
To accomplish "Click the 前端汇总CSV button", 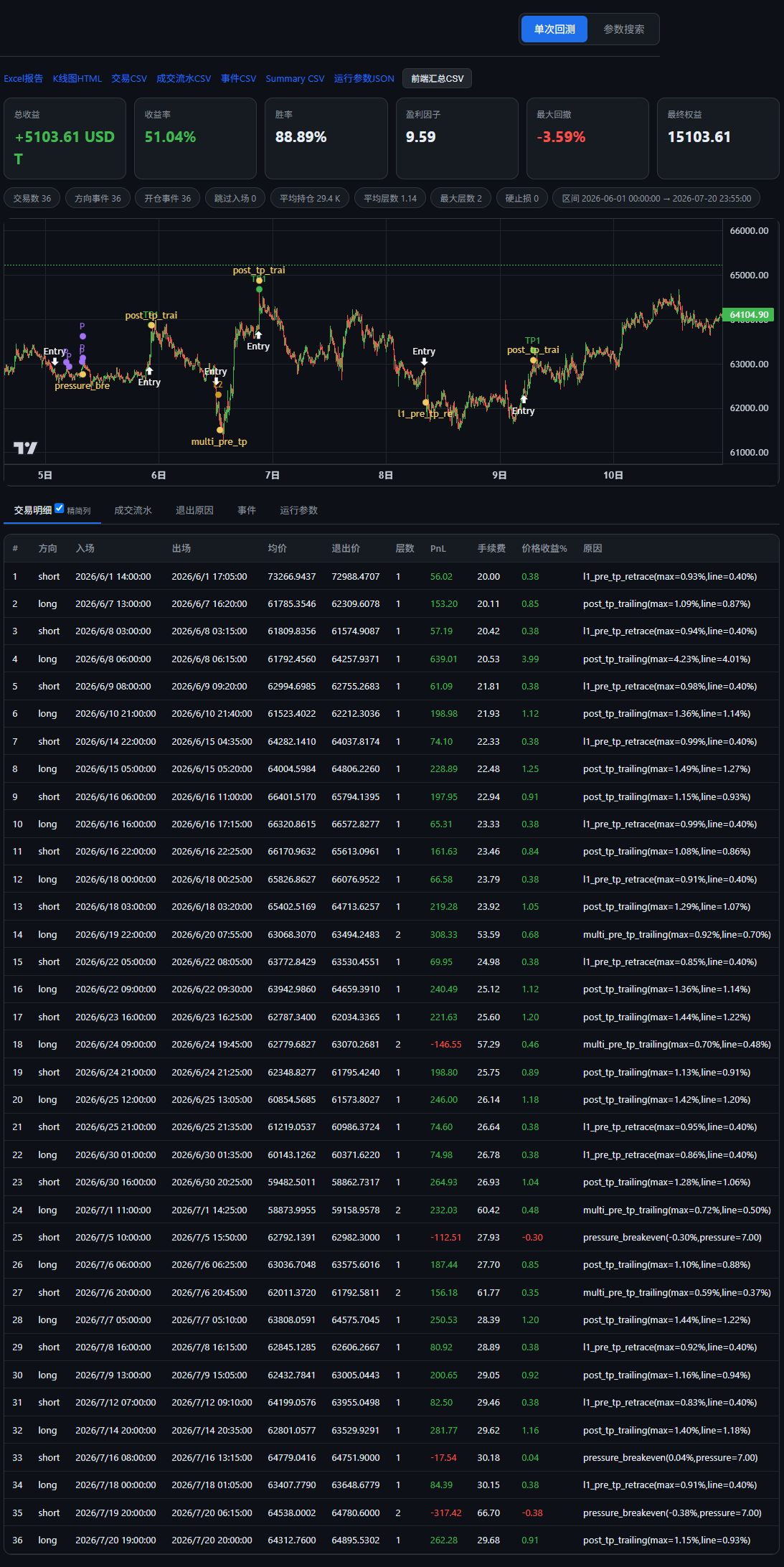I will coord(437,78).
